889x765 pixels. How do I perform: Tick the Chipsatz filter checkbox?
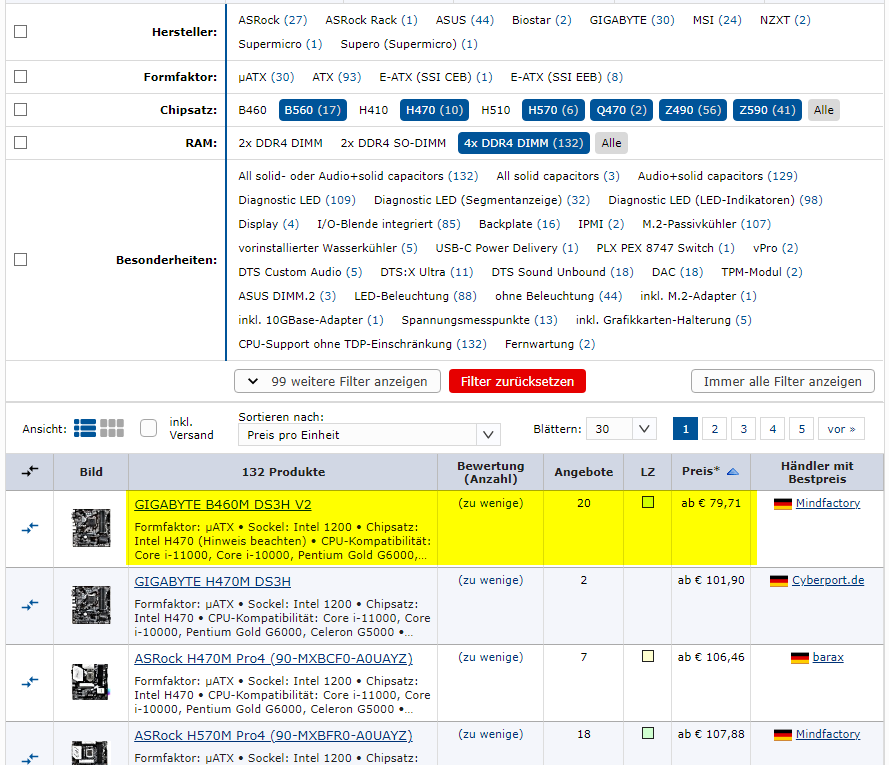[20, 109]
